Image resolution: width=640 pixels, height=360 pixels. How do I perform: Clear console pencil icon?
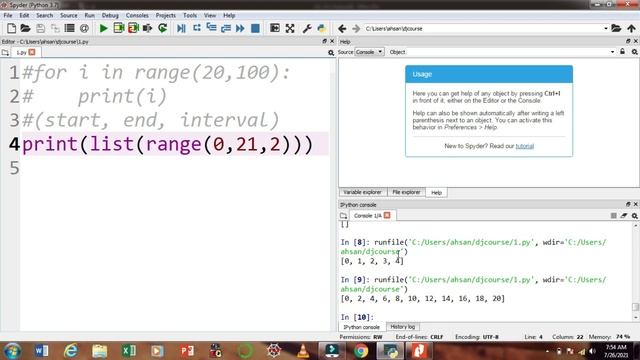[x=624, y=216]
